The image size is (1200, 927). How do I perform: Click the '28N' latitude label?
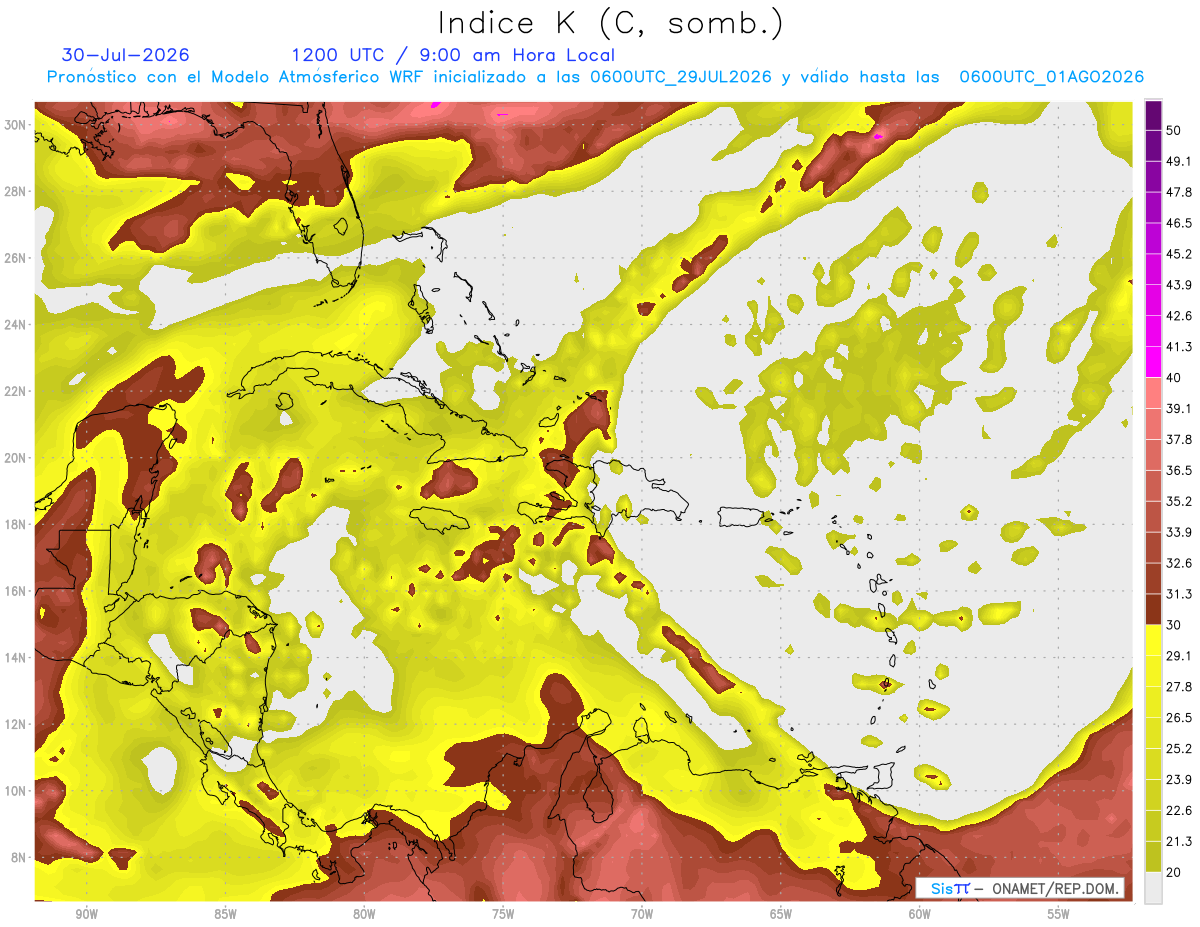pos(15,191)
